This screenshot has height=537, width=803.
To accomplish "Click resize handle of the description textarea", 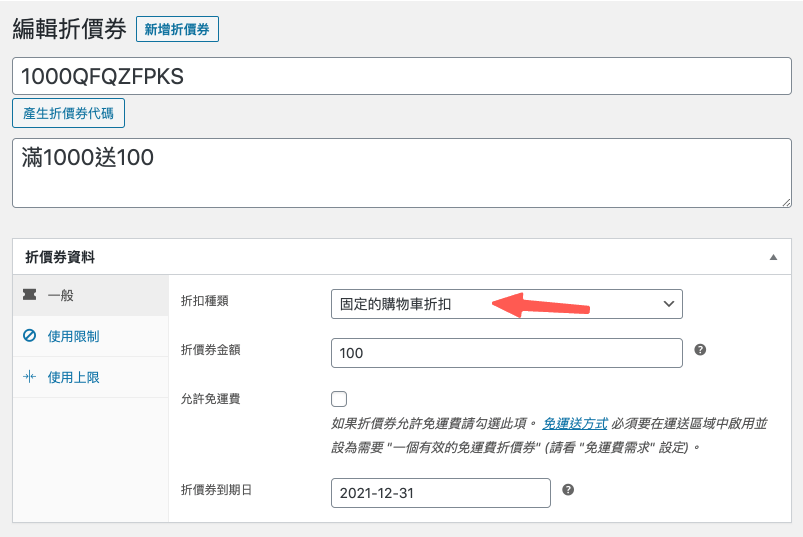I will [x=783, y=200].
